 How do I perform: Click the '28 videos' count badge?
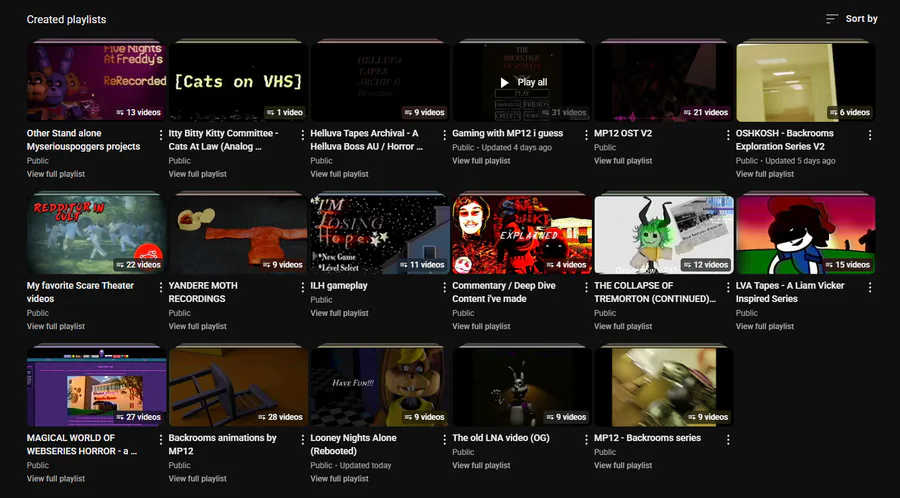click(x=280, y=417)
